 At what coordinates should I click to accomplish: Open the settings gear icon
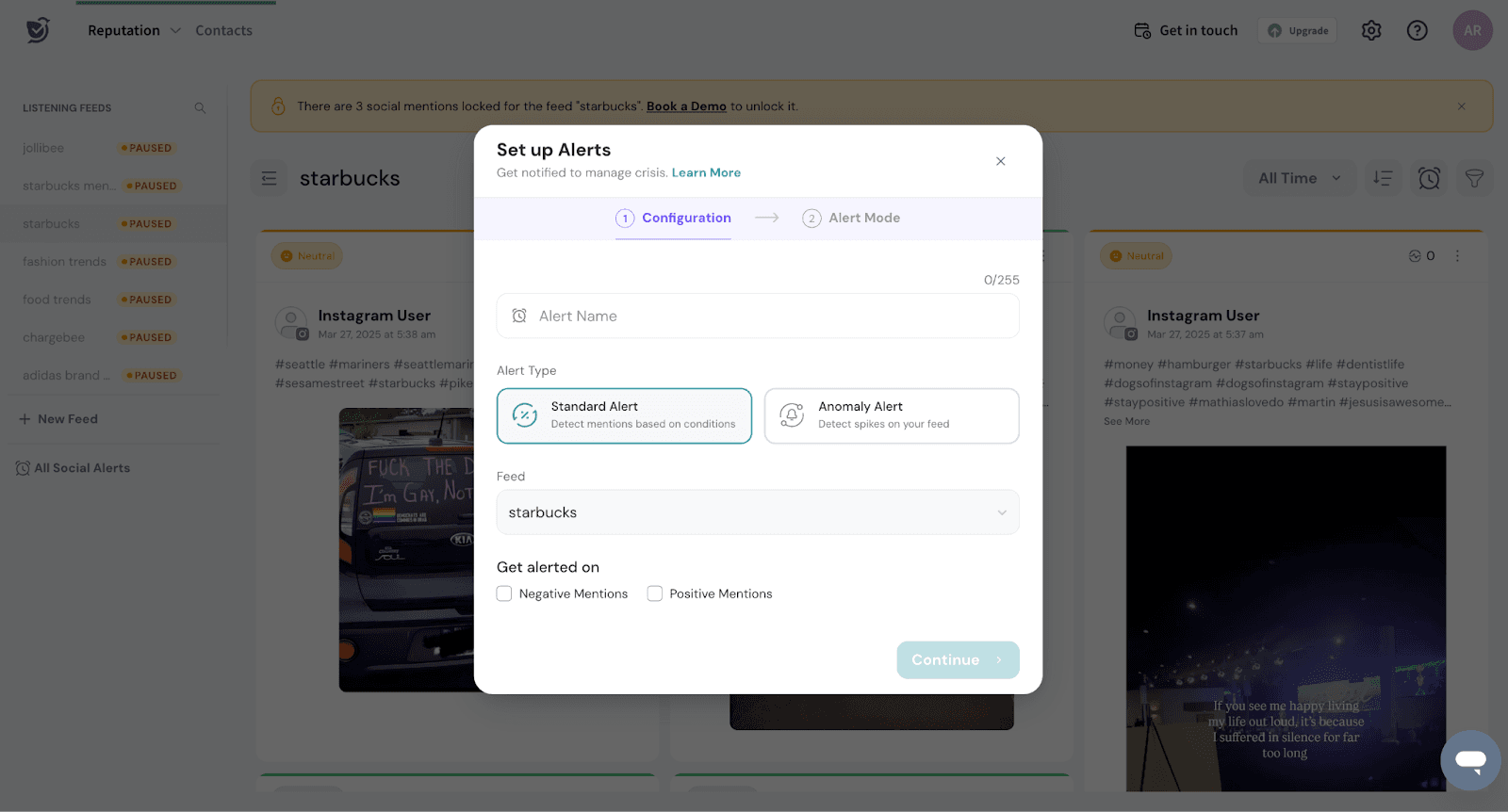1371,31
